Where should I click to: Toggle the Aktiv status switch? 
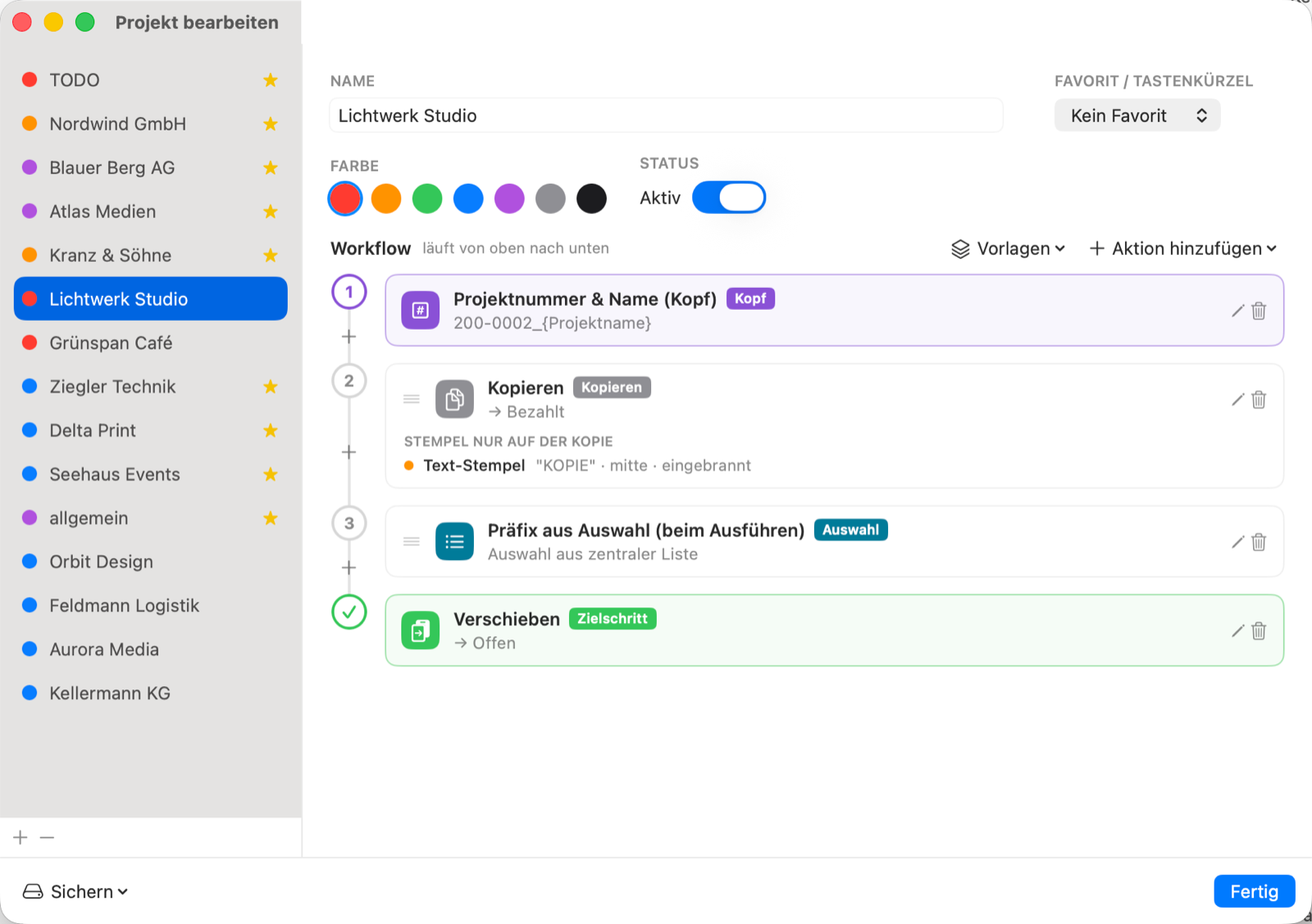(729, 198)
